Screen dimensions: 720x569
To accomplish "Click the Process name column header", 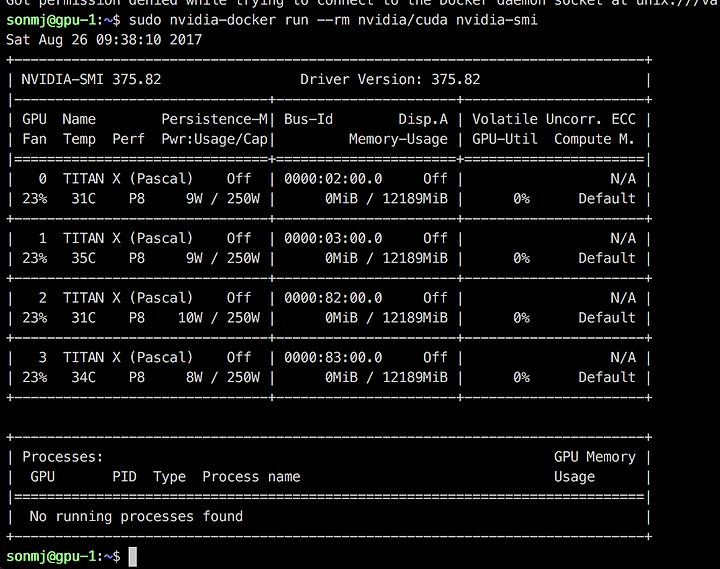I will 251,477.
